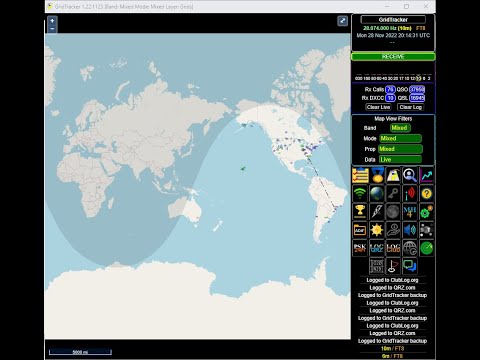Click the gray key icon
This screenshot has height=360, width=480.
coord(393,193)
